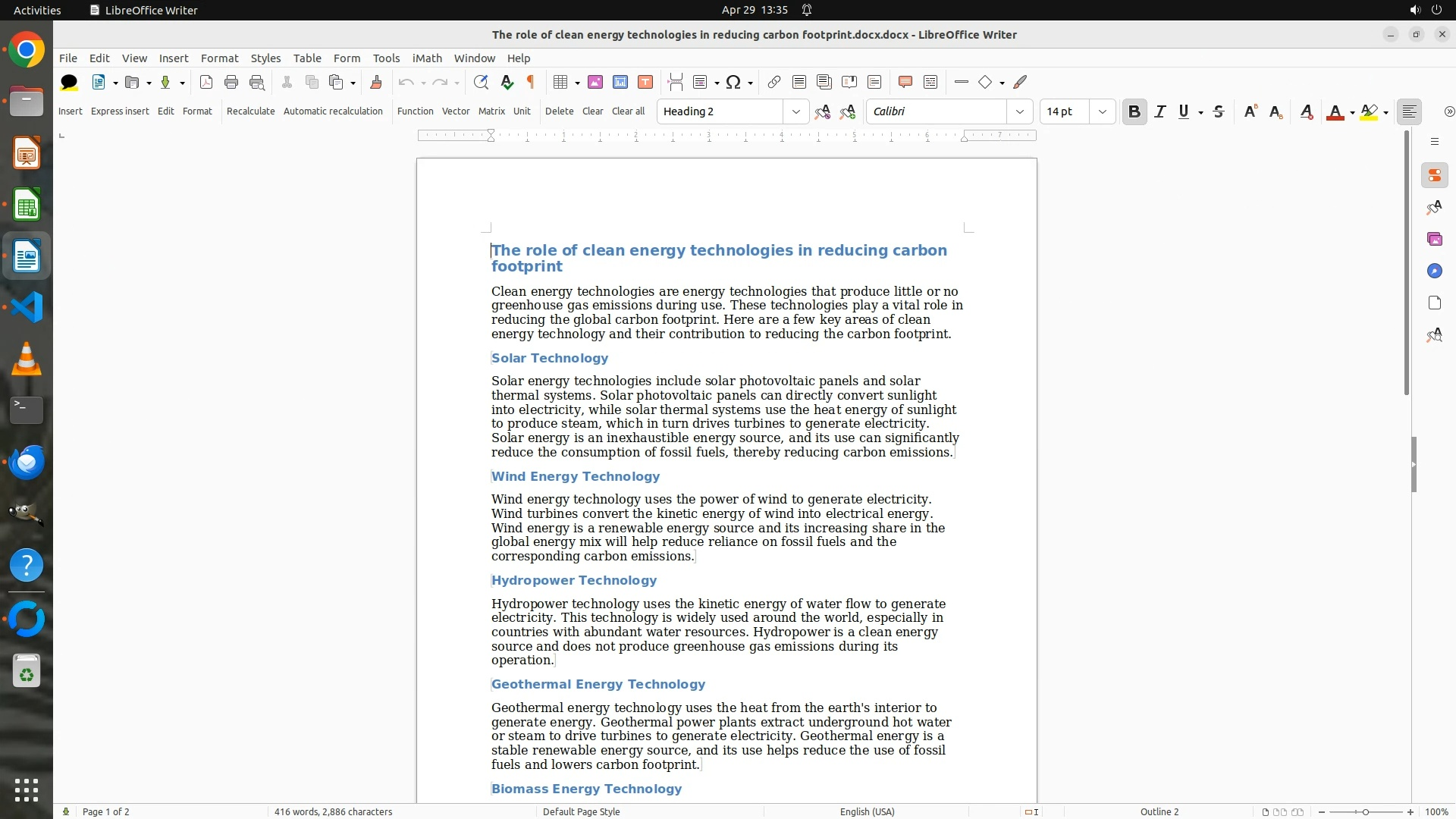The width and height of the screenshot is (1456, 819).
Task: Open the iMath menu
Action: pos(426,58)
